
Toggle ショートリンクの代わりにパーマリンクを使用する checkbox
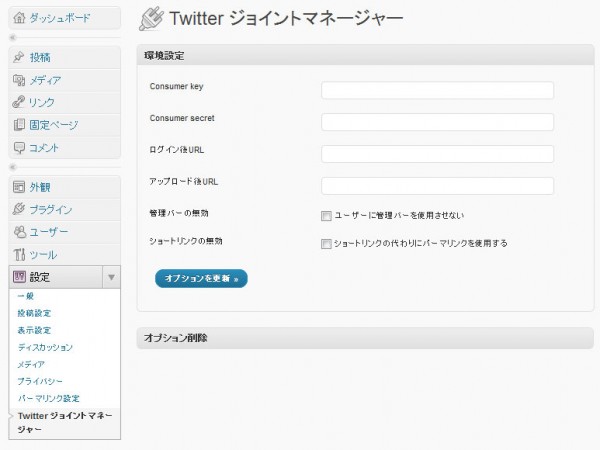click(326, 244)
